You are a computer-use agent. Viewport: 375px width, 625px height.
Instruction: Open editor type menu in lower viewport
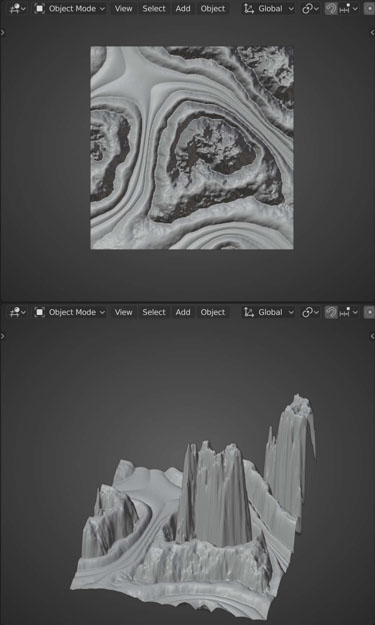pos(17,312)
